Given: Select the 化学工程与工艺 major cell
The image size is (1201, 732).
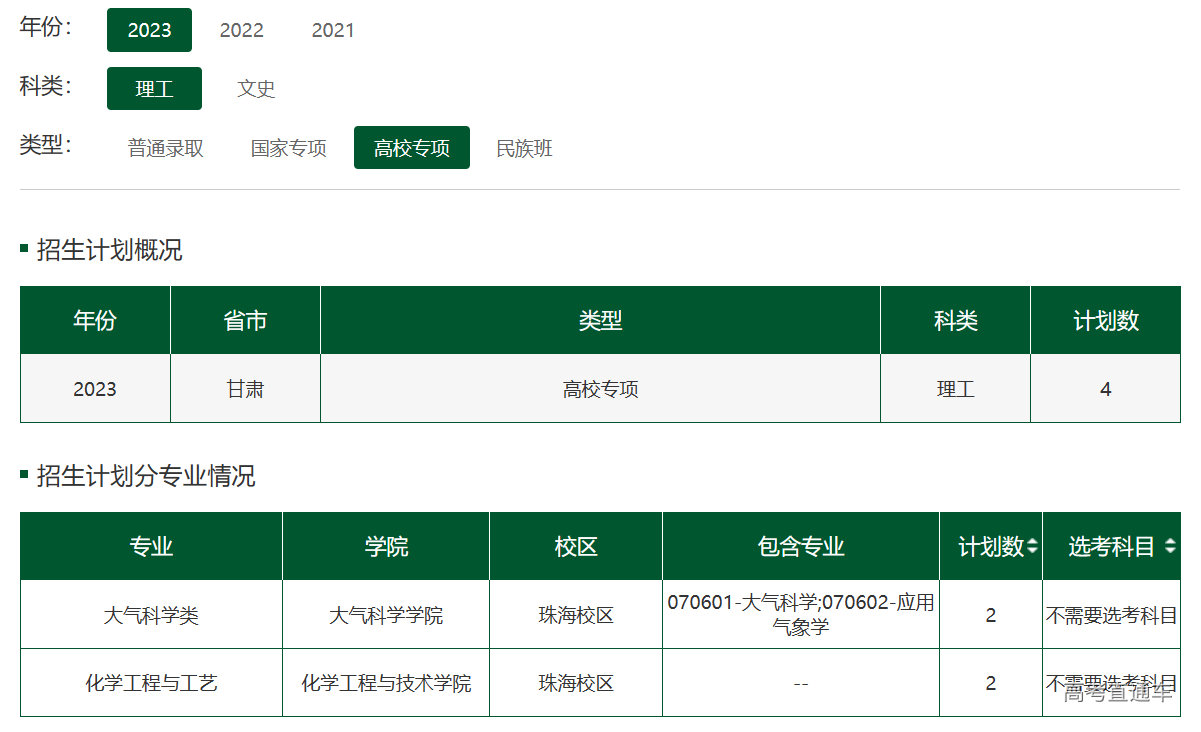Looking at the screenshot, I should tap(151, 683).
